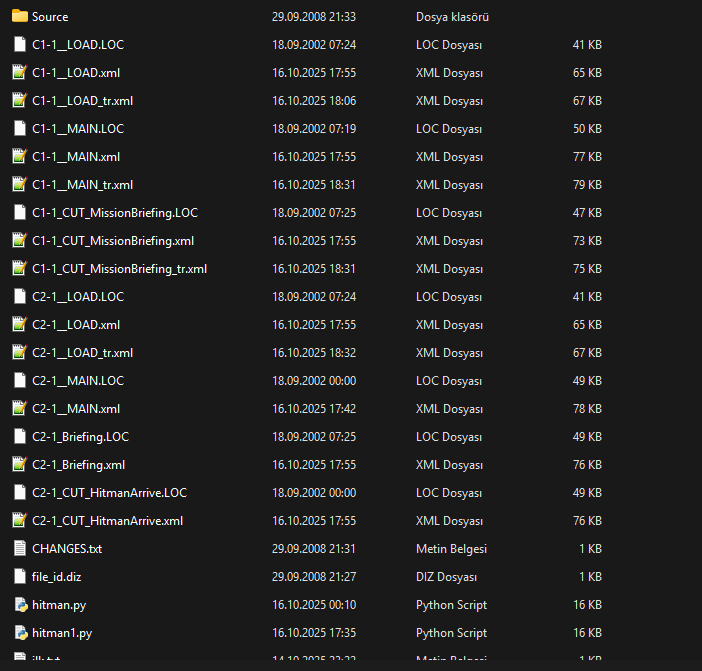This screenshot has height=671, width=702.
Task: Select C1-1_CUT_MissionBriefing.LOC file icon
Action: 20,212
